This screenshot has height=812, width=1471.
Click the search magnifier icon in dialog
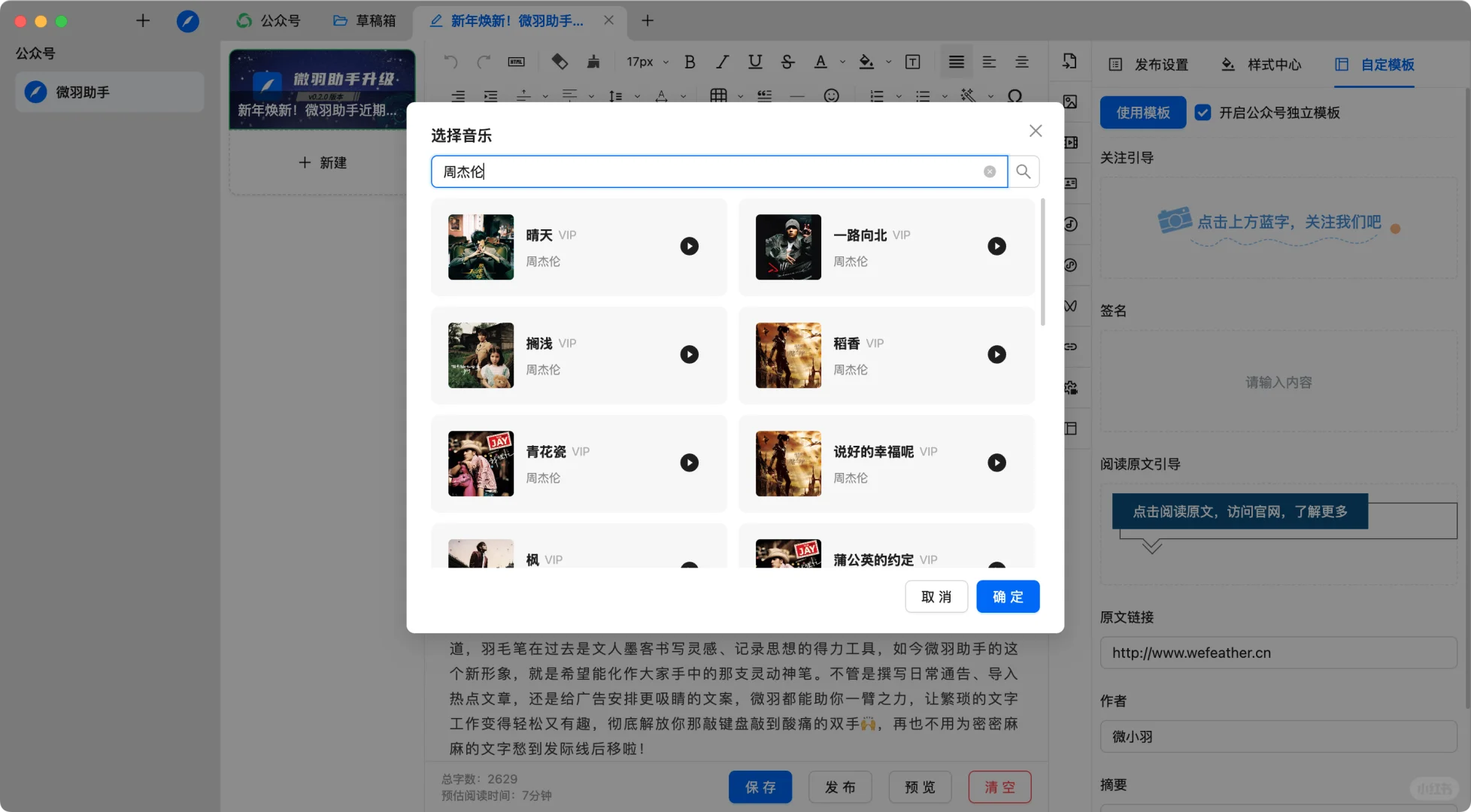(1023, 171)
